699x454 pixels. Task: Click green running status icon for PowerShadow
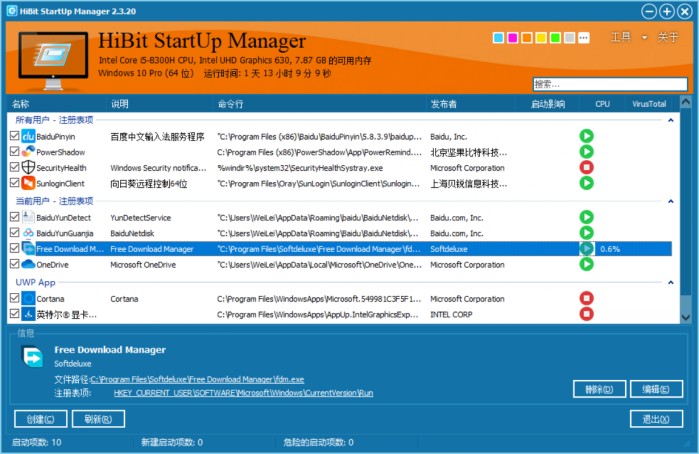(x=586, y=152)
